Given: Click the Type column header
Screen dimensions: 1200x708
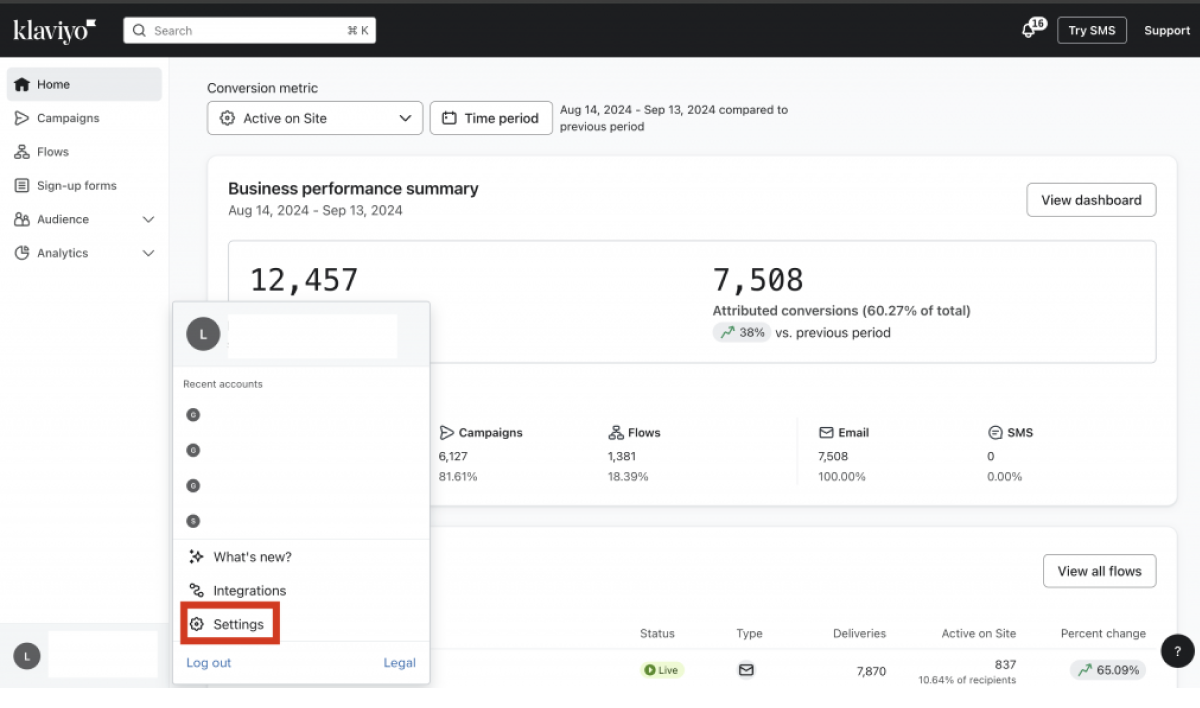Looking at the screenshot, I should tap(749, 633).
